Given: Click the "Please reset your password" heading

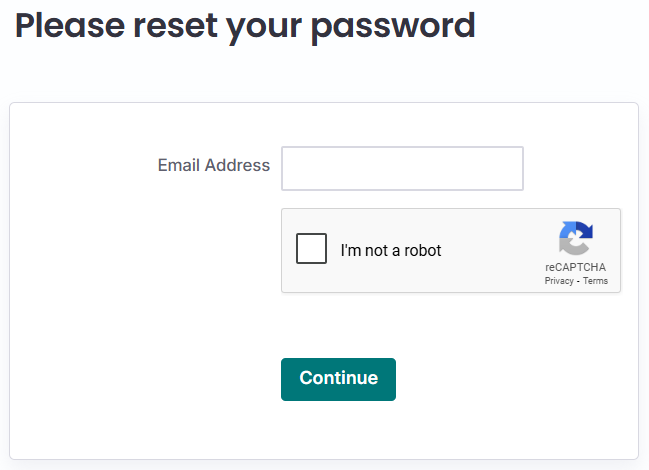Looking at the screenshot, I should (x=245, y=25).
